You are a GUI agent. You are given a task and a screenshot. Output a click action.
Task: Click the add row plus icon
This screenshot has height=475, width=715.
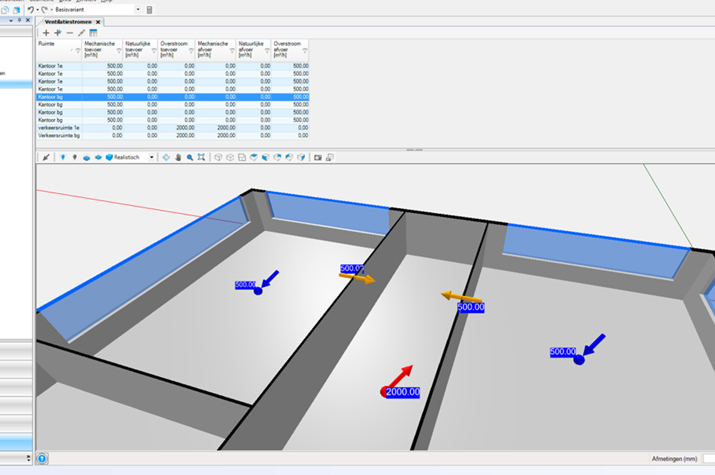click(45, 33)
